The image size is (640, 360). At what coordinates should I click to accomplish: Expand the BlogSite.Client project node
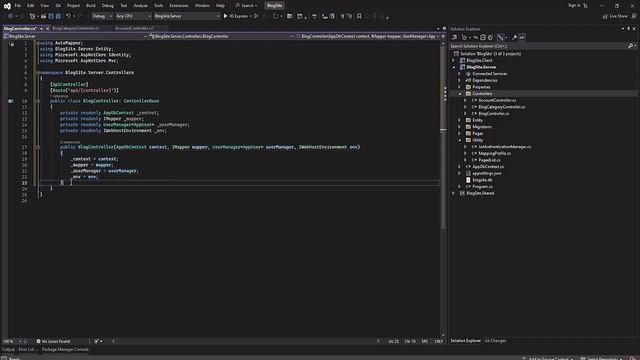[453, 60]
